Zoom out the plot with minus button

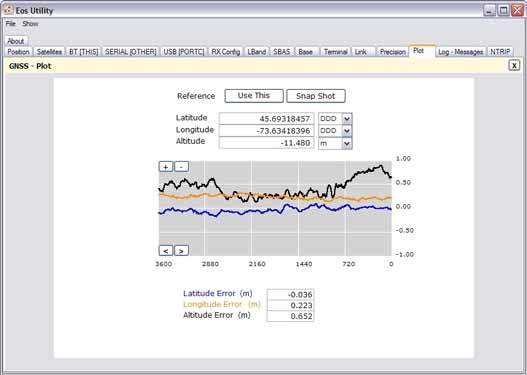tap(181, 167)
